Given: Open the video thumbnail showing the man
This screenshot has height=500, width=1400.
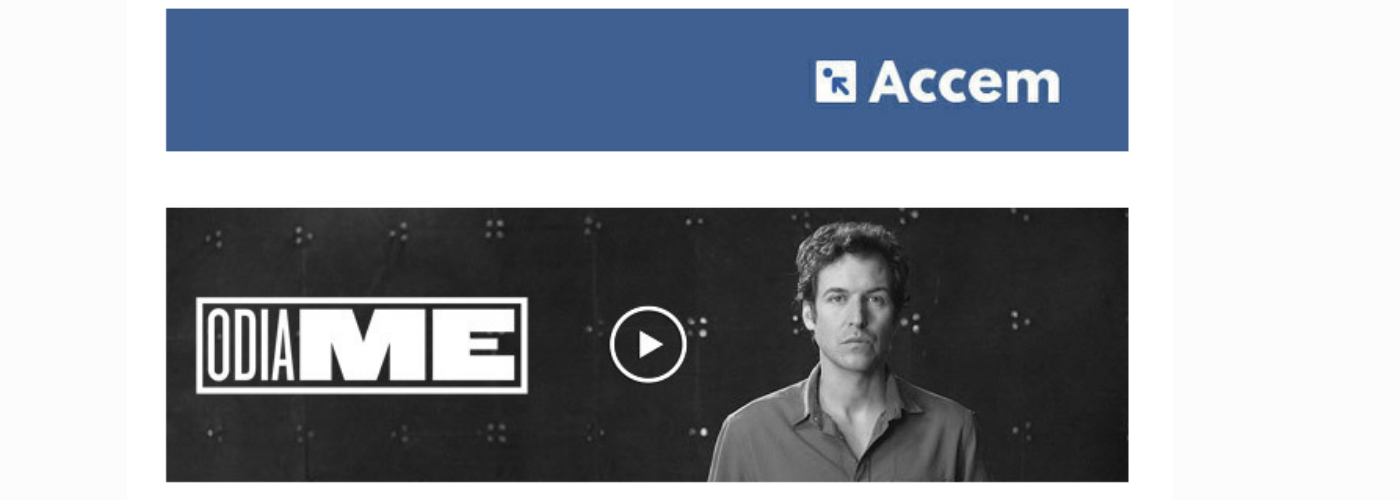Looking at the screenshot, I should pyautogui.click(x=647, y=345).
